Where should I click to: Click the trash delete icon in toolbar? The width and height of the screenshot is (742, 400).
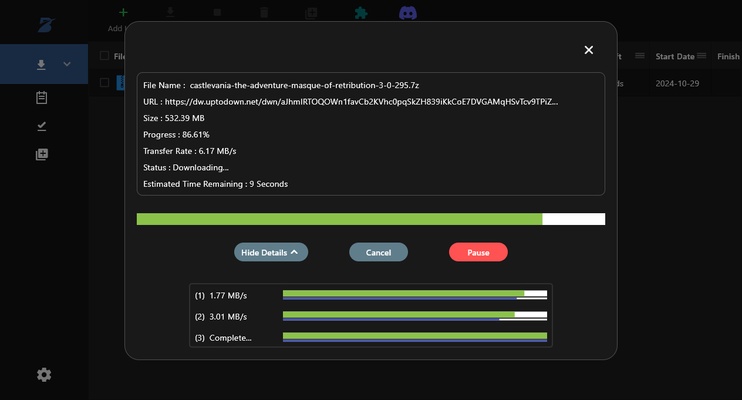click(x=265, y=13)
